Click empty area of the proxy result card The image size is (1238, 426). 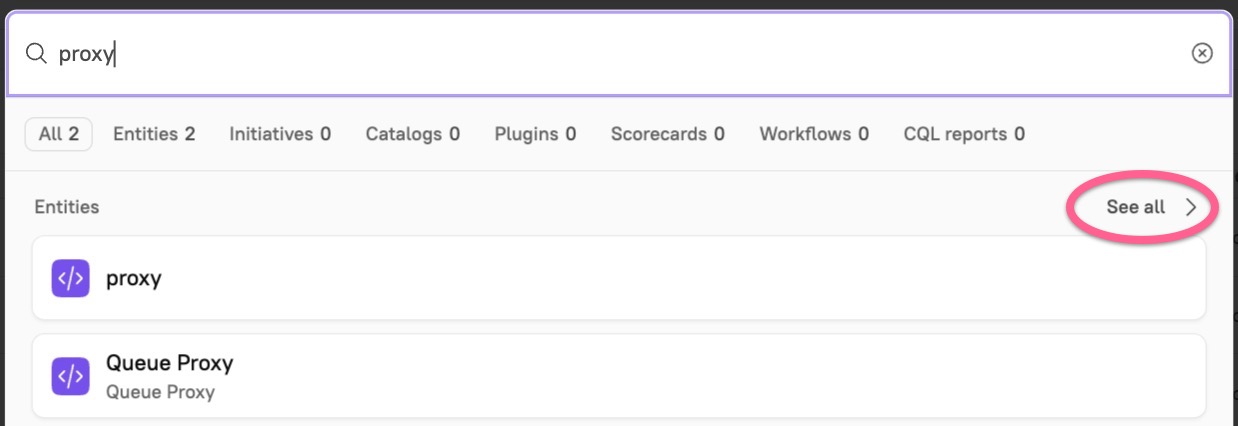click(700, 279)
